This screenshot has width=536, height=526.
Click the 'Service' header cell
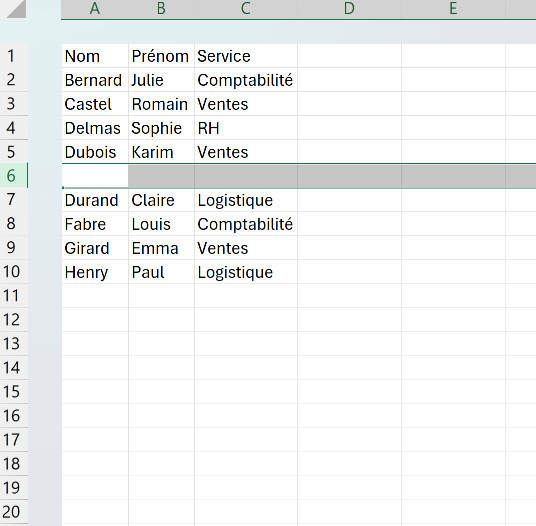pyautogui.click(x=246, y=56)
